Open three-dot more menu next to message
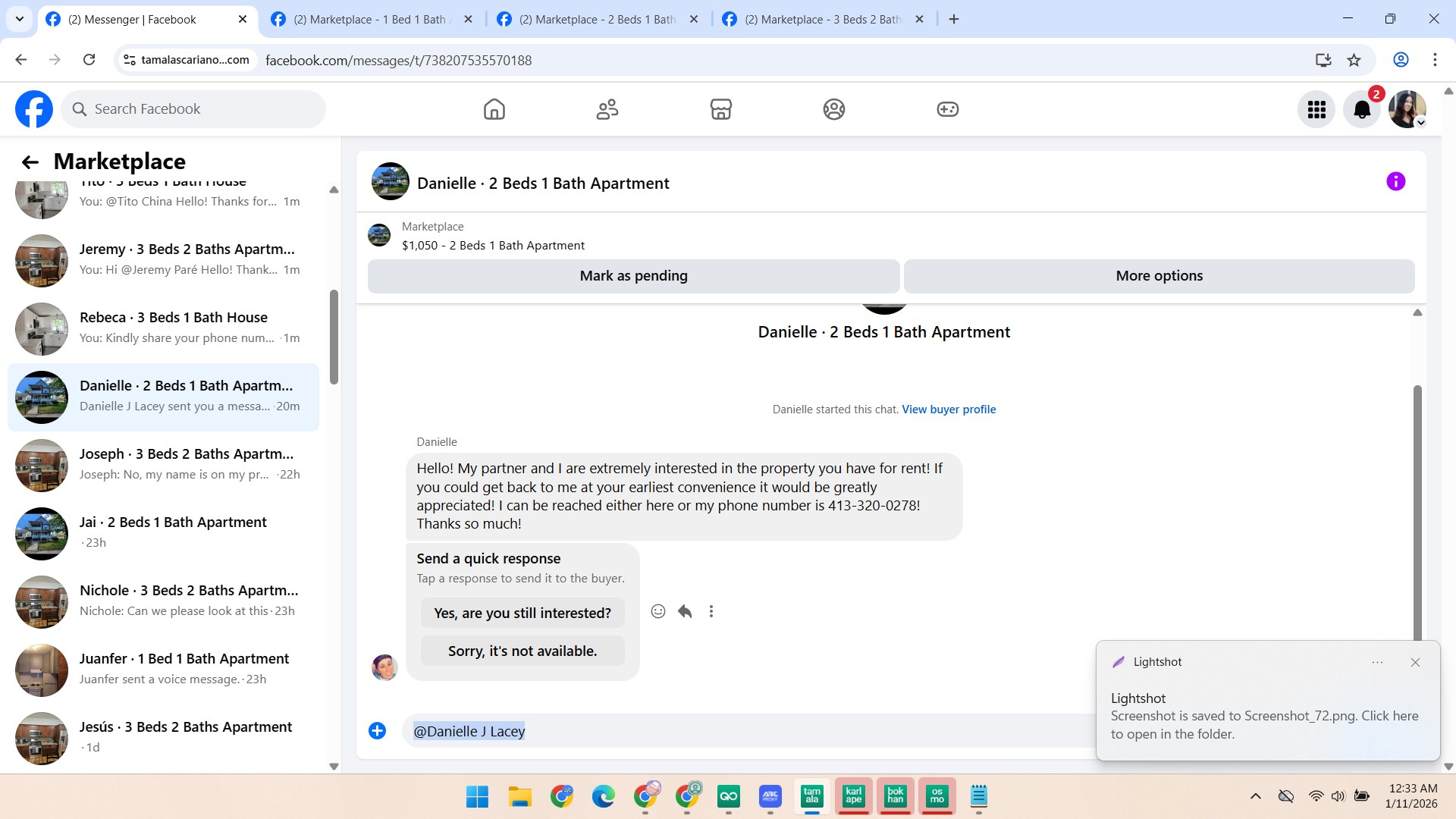This screenshot has height=819, width=1456. click(711, 611)
